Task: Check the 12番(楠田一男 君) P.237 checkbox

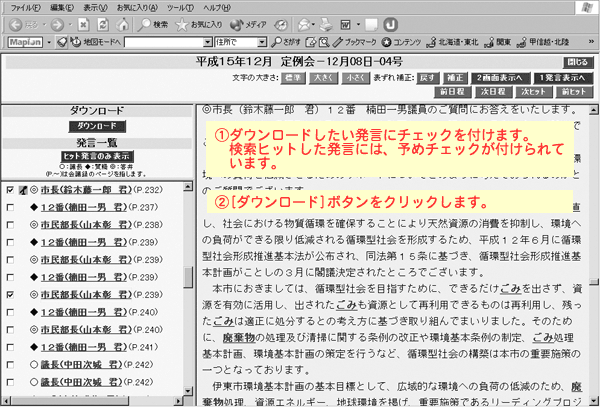Action: 9,207
